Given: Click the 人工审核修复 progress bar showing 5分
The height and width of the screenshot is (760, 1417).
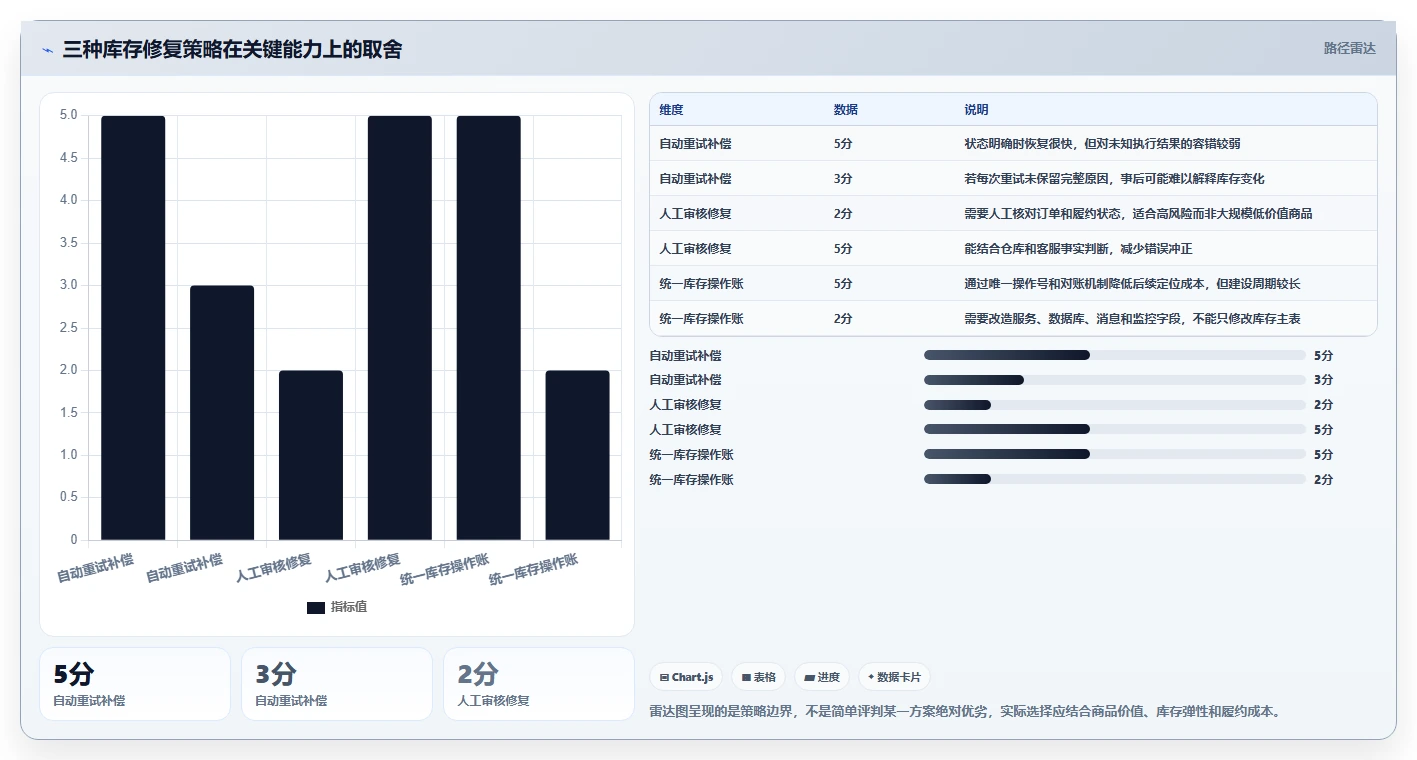Looking at the screenshot, I should pyautogui.click(x=1115, y=430).
